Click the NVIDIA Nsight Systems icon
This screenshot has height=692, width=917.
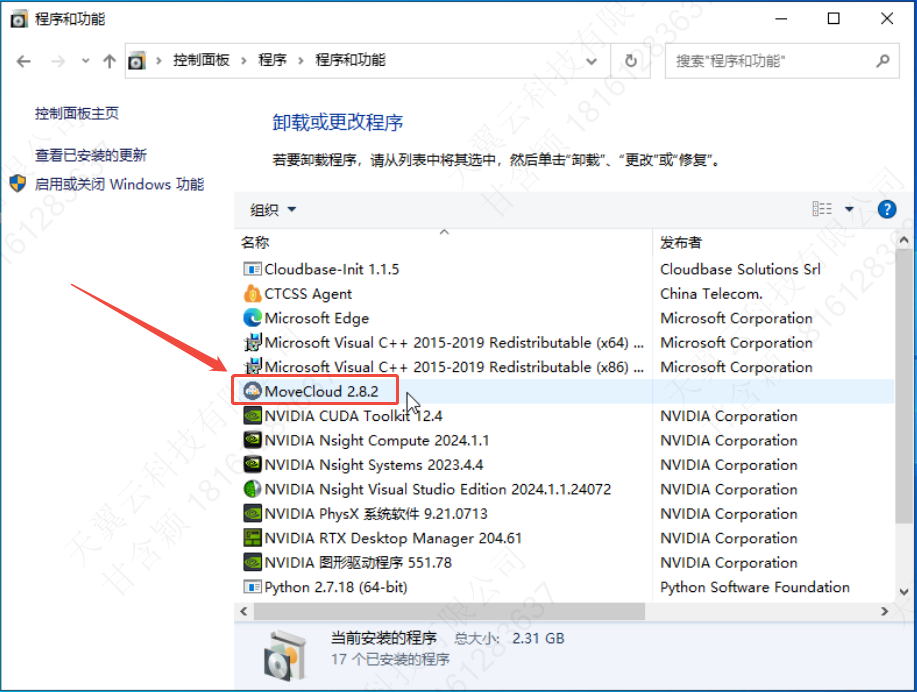[x=252, y=464]
